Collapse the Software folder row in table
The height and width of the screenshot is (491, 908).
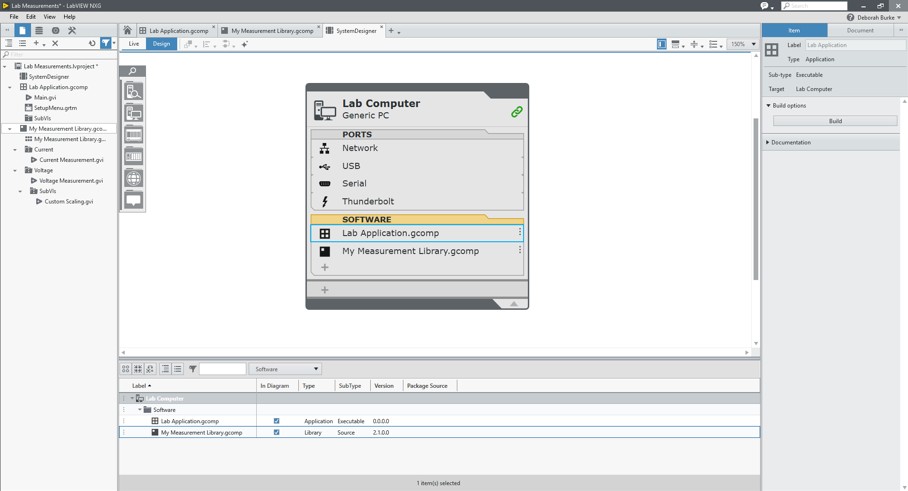pos(140,409)
